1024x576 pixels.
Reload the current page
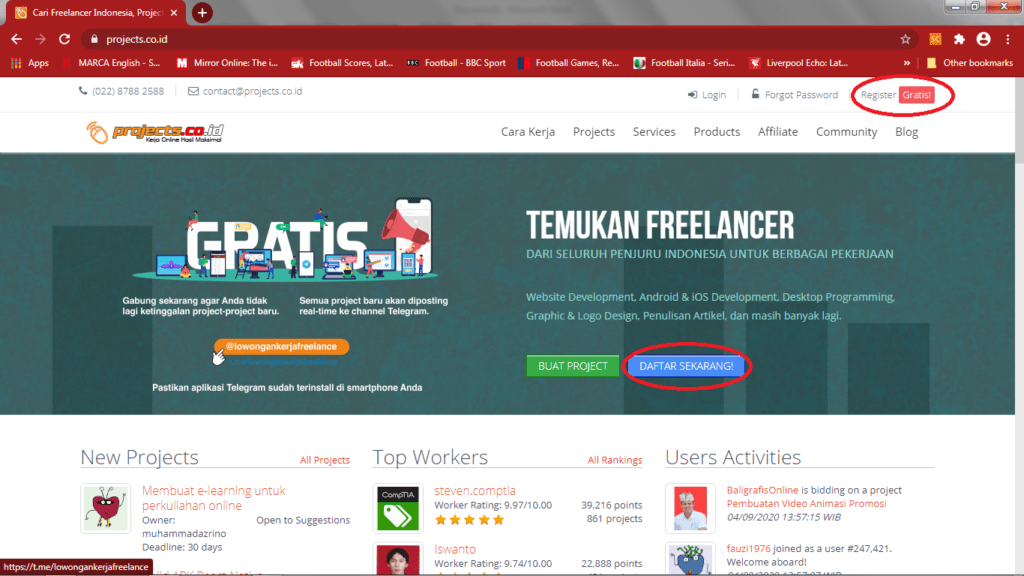pyautogui.click(x=64, y=38)
